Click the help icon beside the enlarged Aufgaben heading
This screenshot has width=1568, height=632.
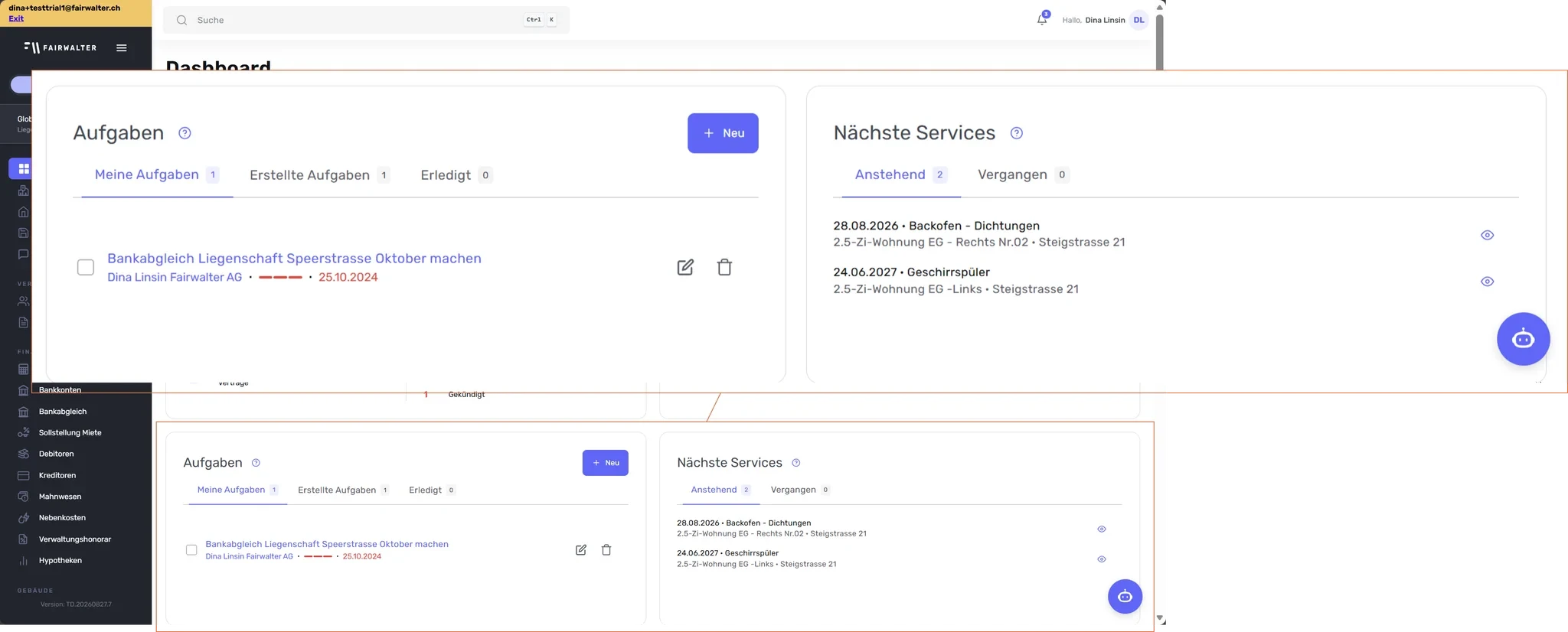(185, 133)
